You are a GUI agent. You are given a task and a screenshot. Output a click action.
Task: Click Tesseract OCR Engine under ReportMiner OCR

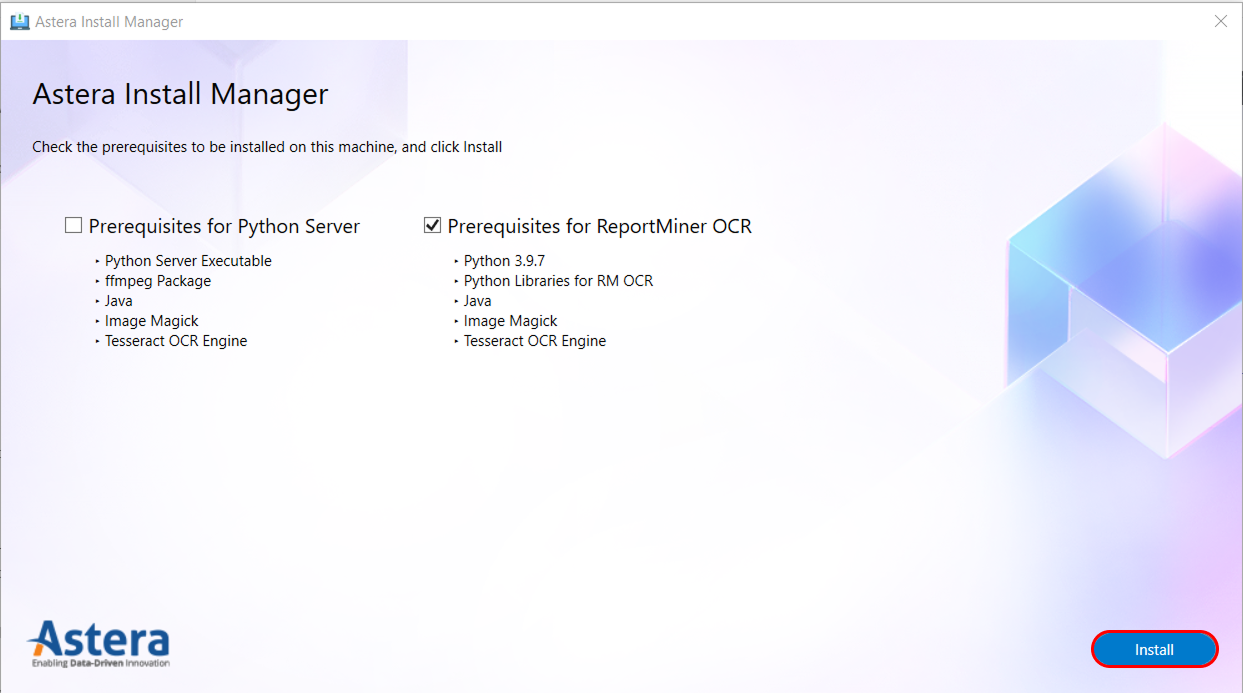point(535,341)
